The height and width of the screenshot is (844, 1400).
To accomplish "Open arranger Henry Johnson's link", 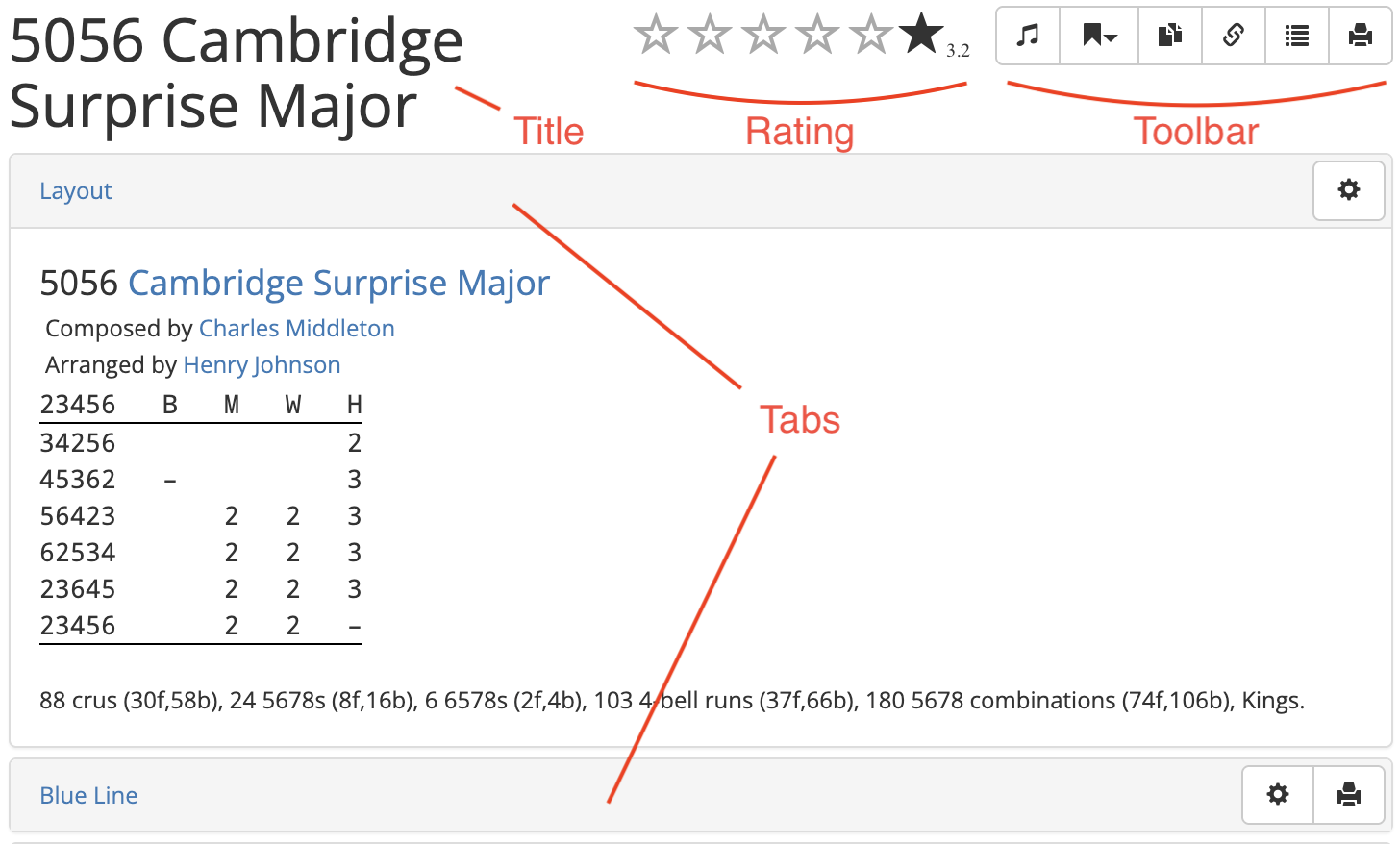I will 262,365.
